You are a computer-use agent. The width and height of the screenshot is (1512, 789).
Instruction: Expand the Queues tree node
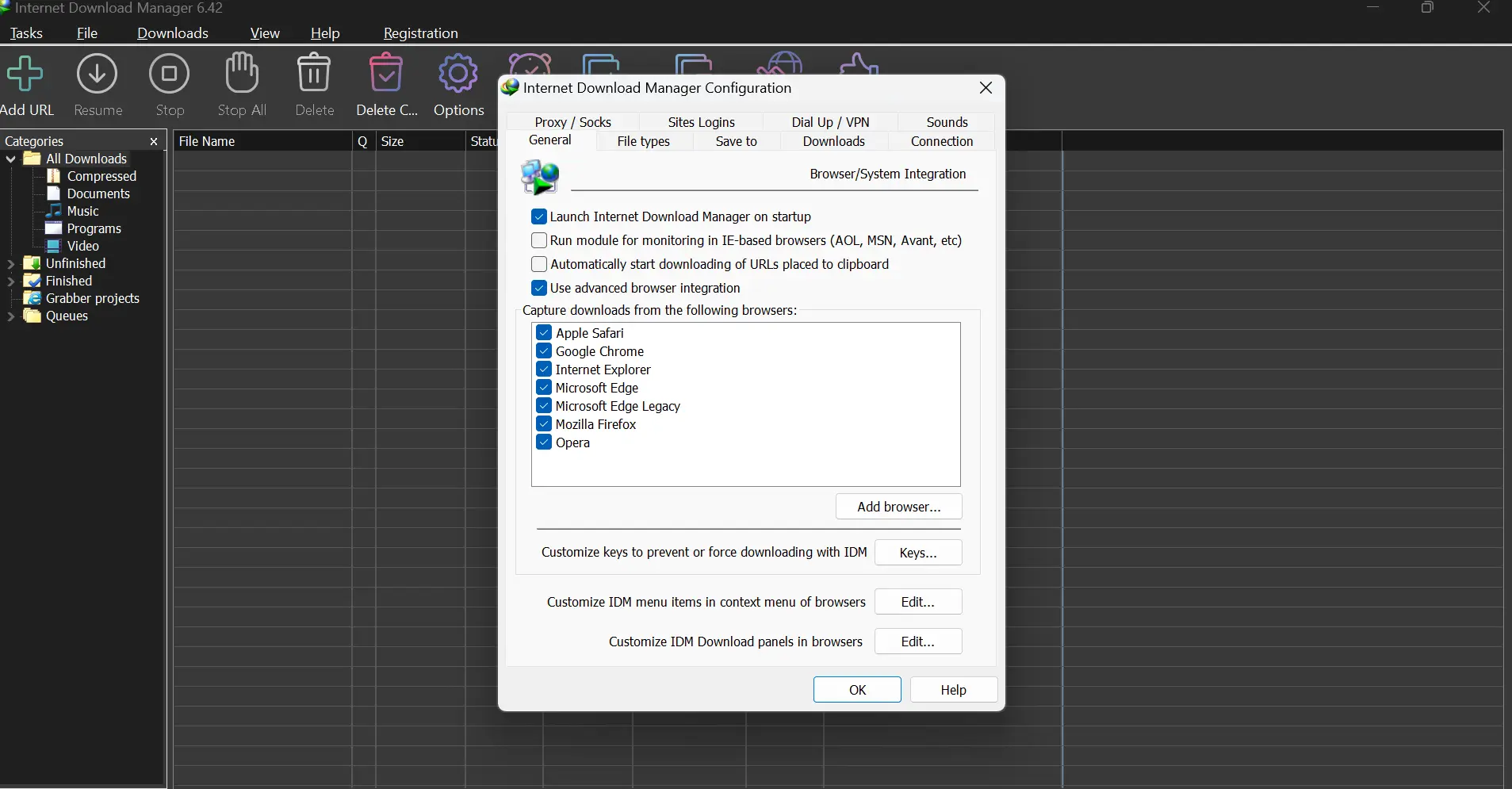tap(11, 316)
